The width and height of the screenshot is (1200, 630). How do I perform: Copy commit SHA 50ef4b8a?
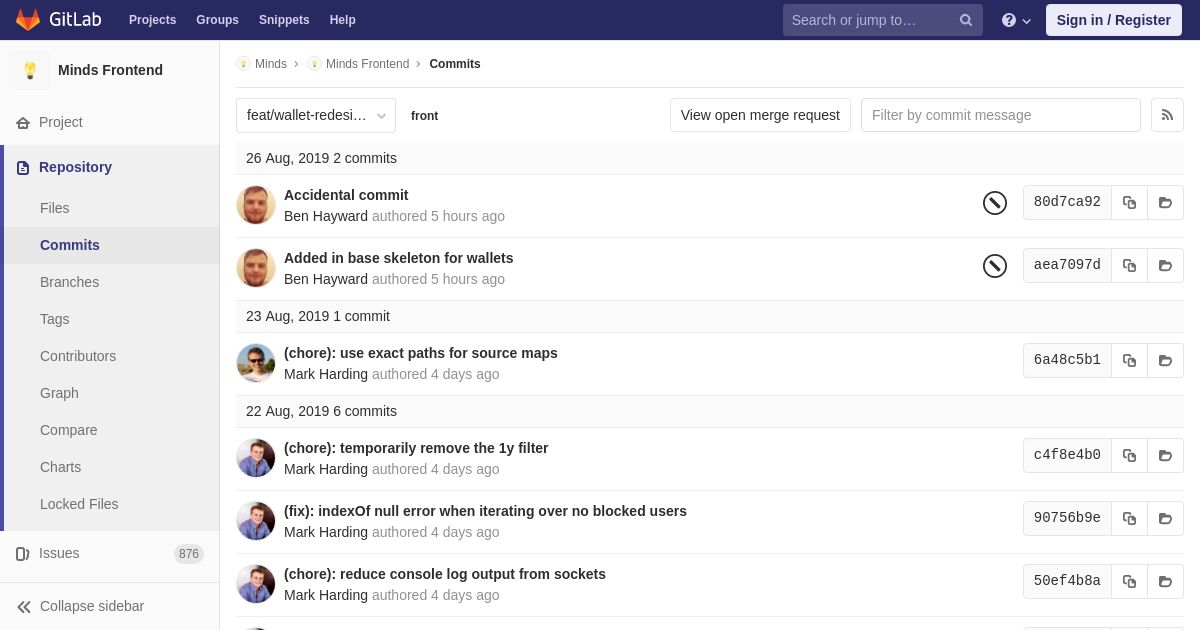[1129, 581]
